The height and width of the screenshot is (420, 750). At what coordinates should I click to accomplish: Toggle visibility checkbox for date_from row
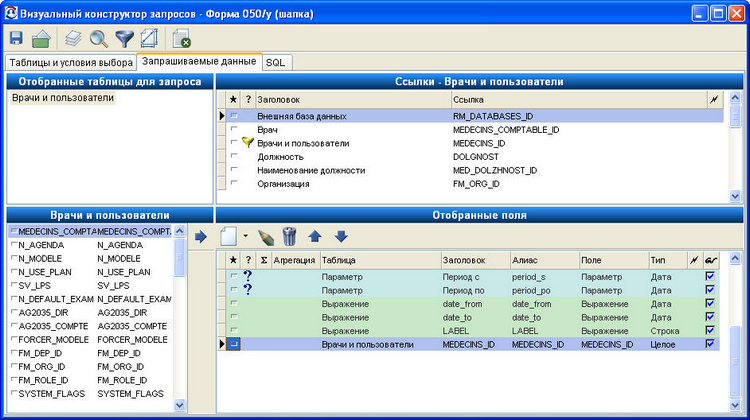(x=710, y=303)
